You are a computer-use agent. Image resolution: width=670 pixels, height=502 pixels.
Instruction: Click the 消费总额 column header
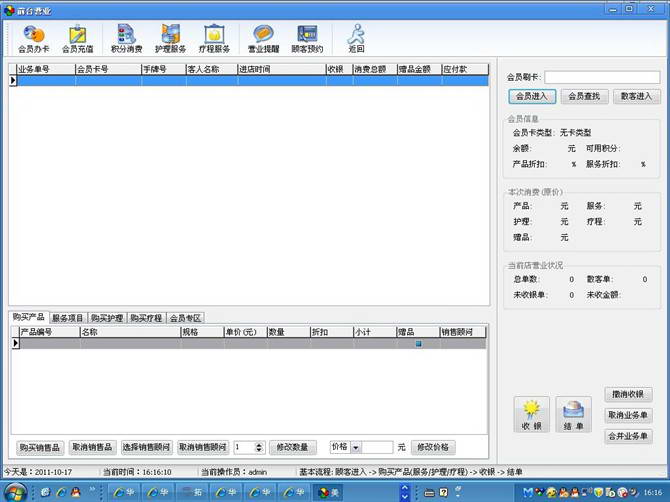375,69
